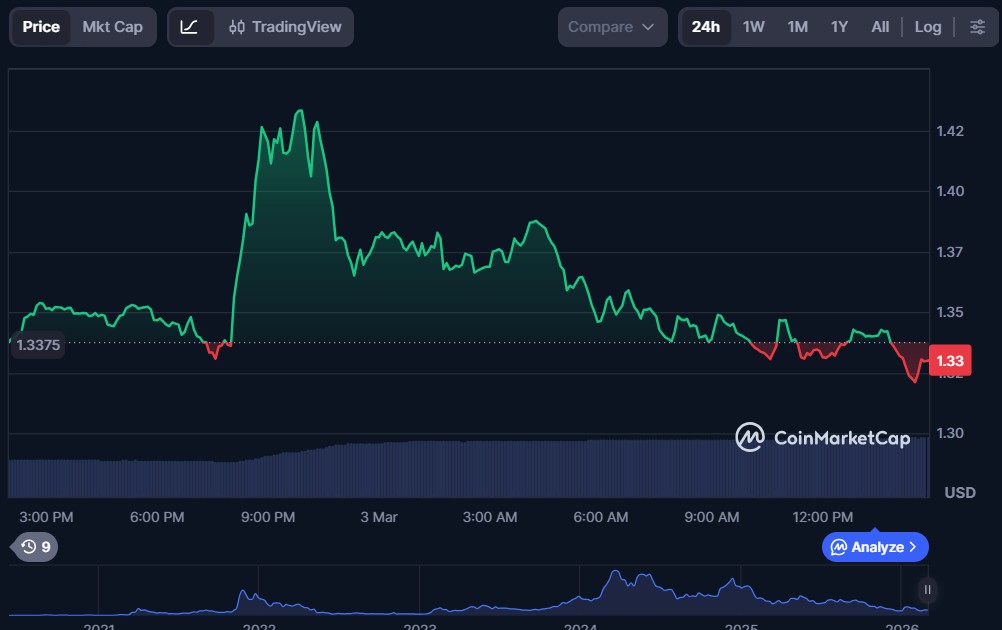
Task: Select the line chart view icon
Action: coord(189,27)
